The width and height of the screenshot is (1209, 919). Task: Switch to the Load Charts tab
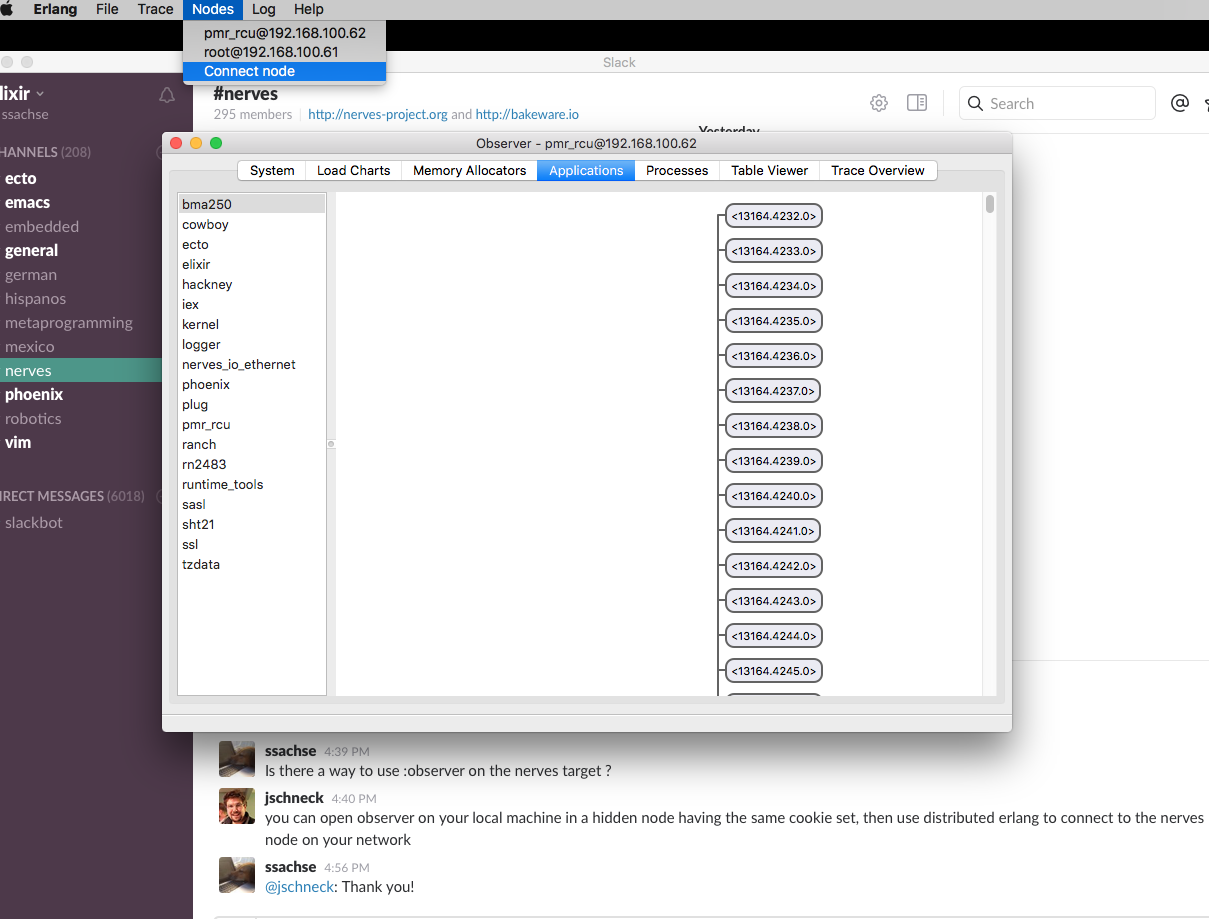(353, 170)
